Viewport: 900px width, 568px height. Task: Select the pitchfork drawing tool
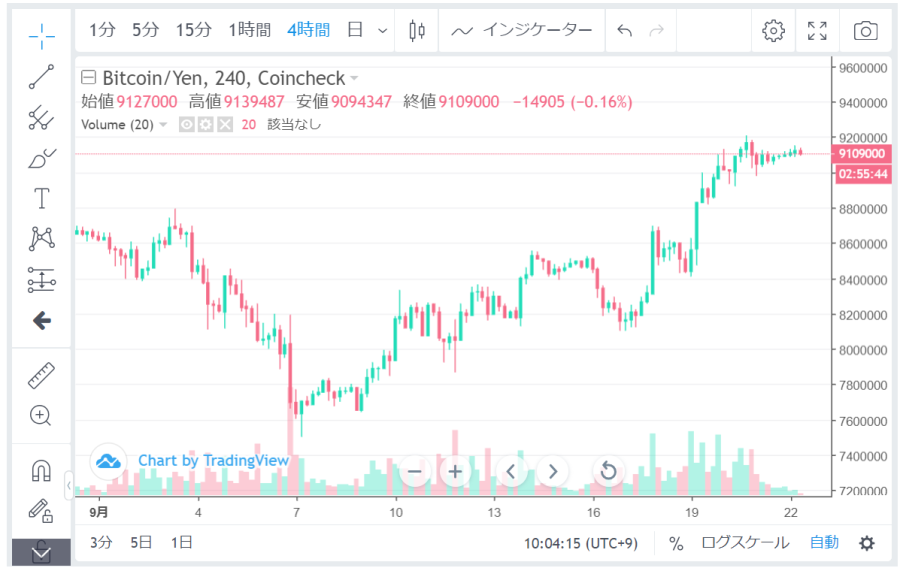pyautogui.click(x=41, y=117)
